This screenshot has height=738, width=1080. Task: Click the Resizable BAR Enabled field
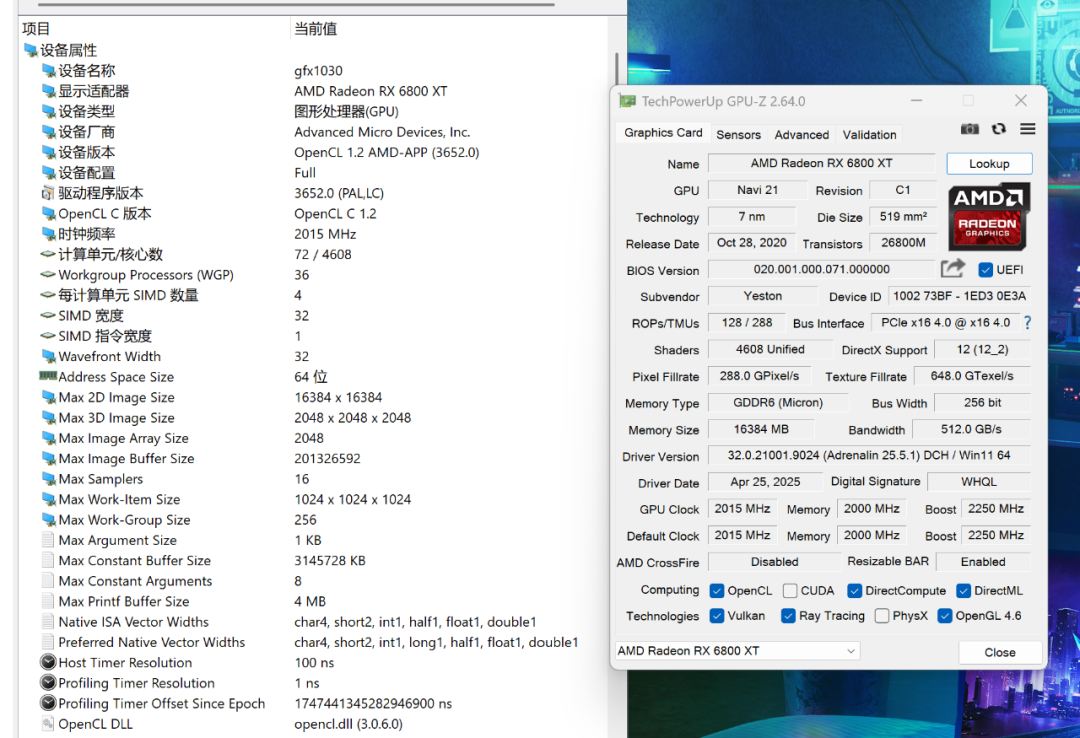pyautogui.click(x=983, y=562)
